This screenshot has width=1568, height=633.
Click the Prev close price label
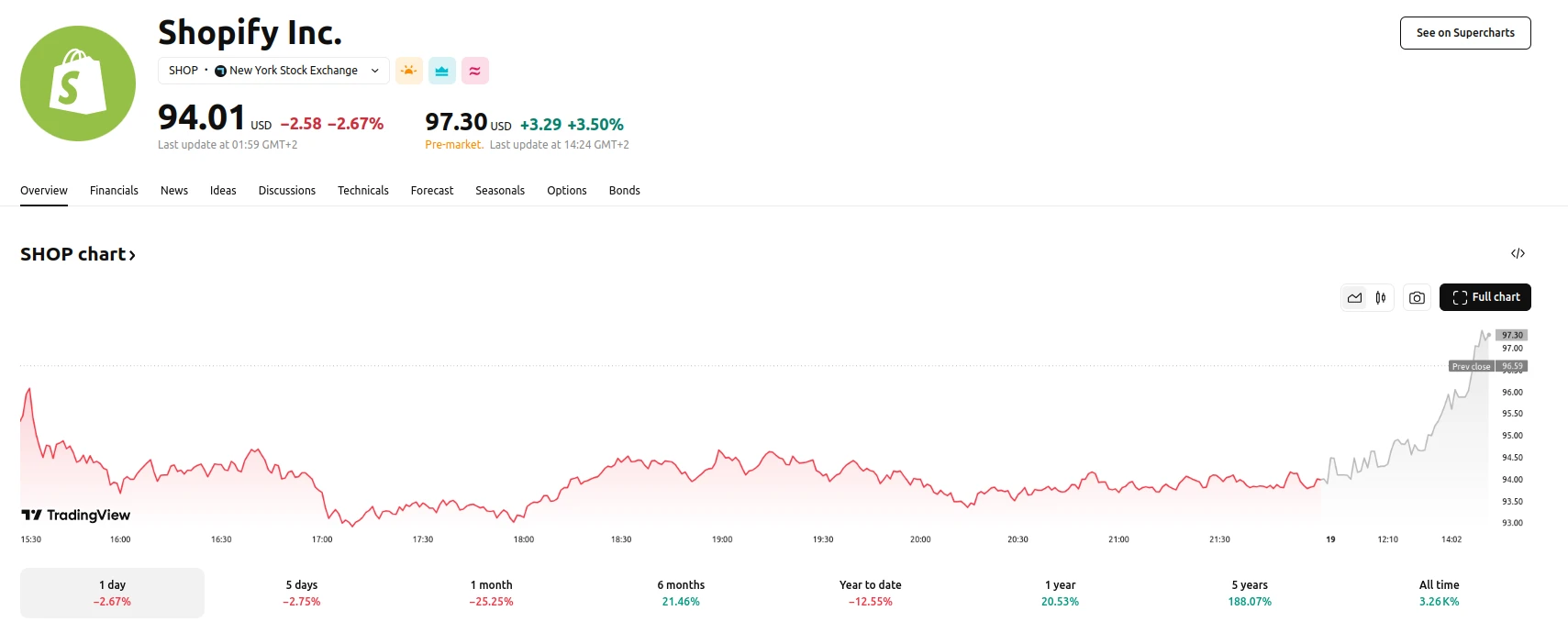click(1471, 366)
